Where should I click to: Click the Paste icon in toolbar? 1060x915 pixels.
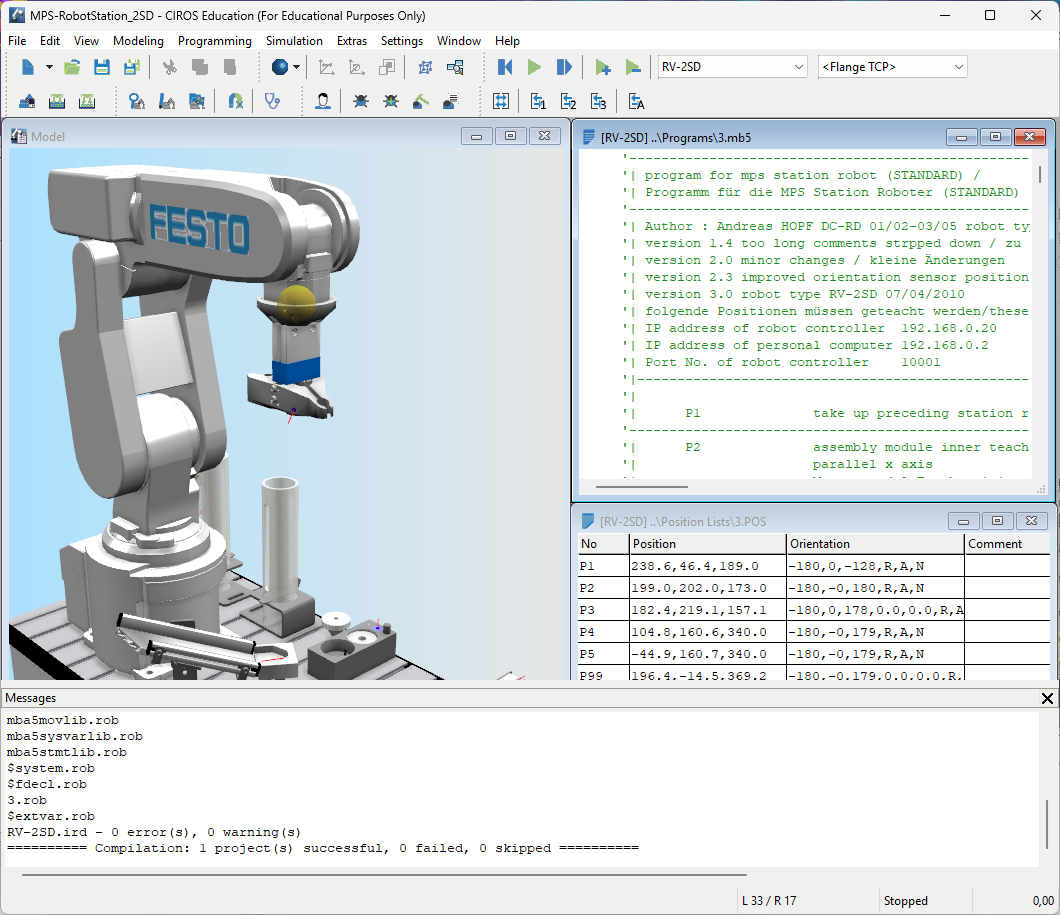(x=230, y=67)
